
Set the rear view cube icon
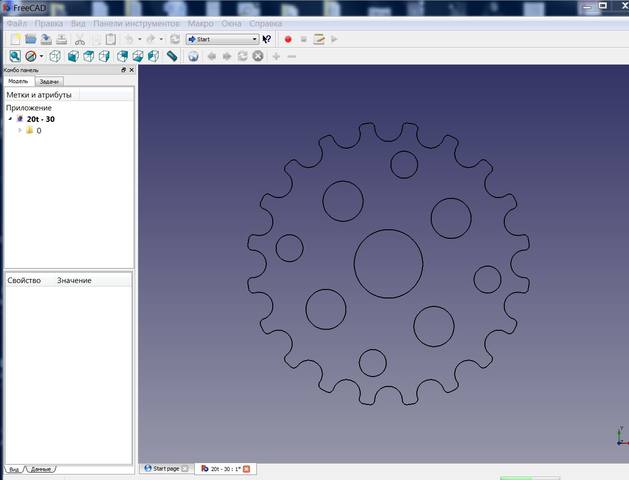click(x=122, y=56)
